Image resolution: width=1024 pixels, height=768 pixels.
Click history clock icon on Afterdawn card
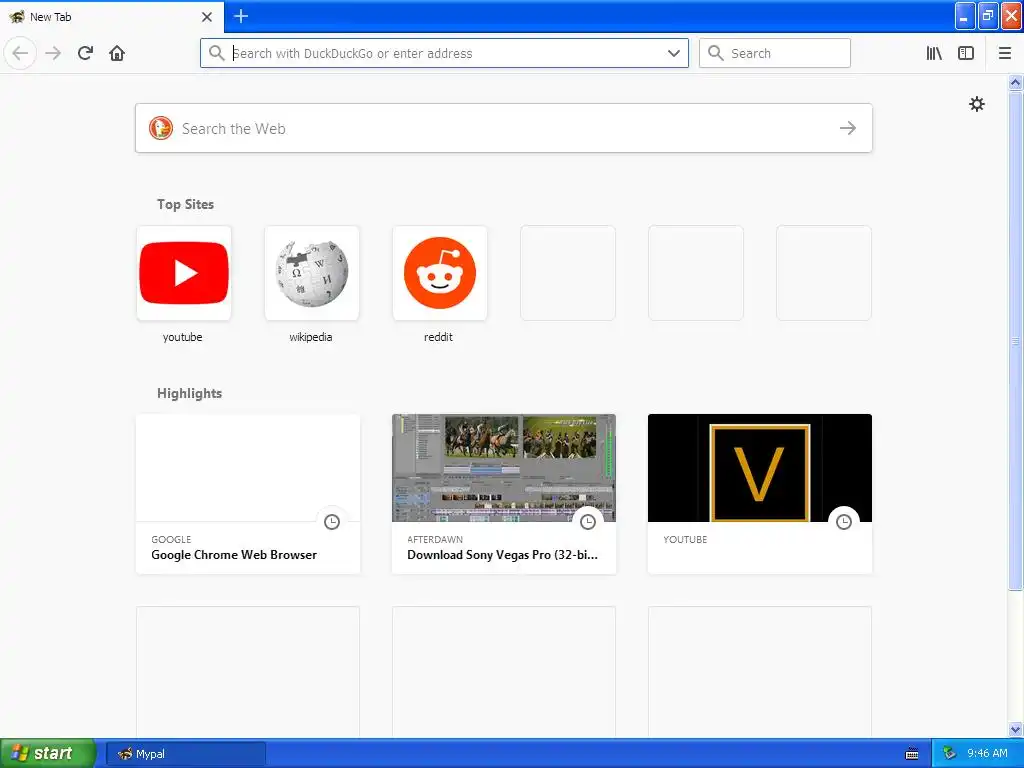(x=588, y=522)
